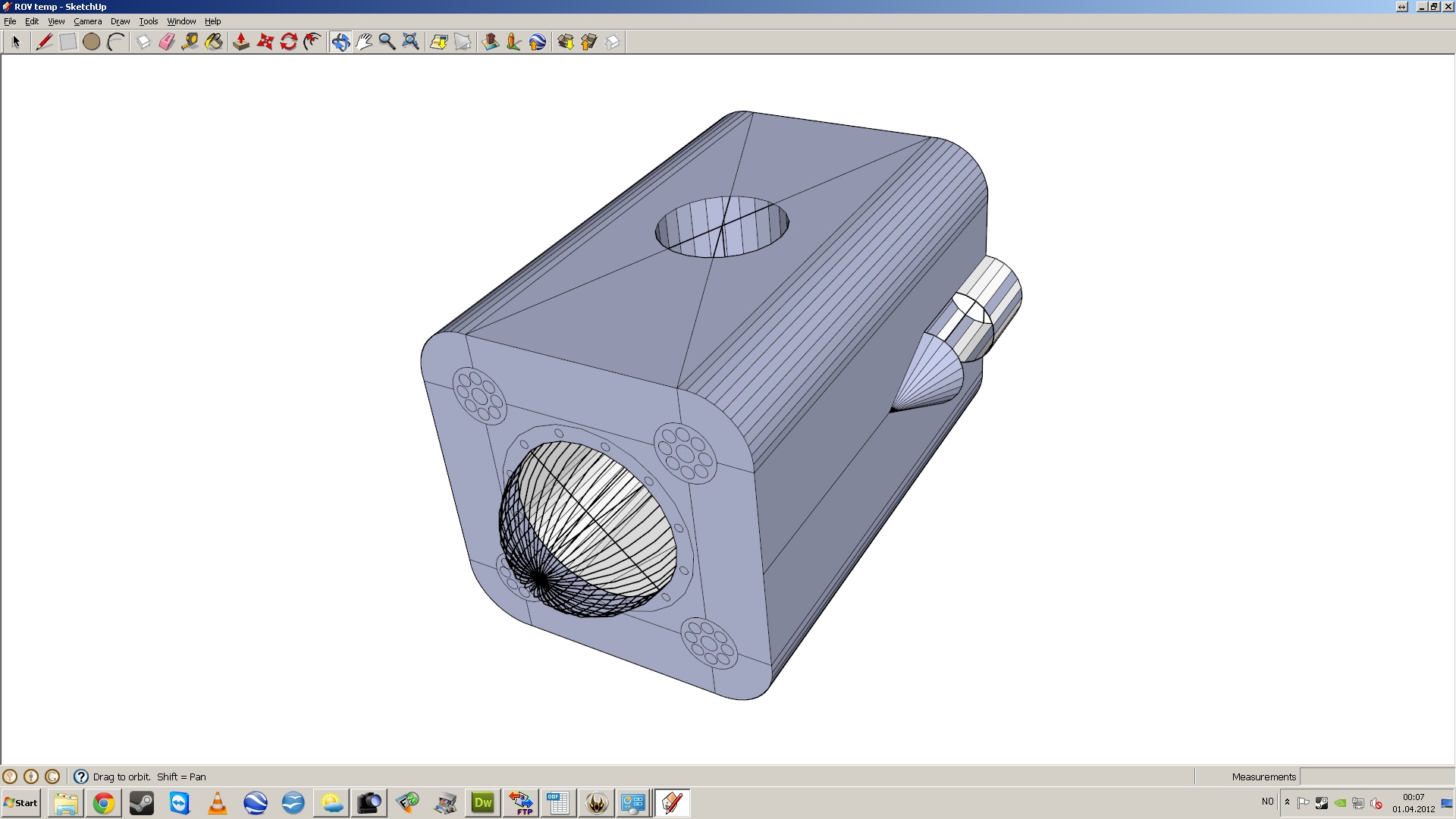Select the pink Eraser tool
Viewport: 1456px width, 819px height.
pos(167,42)
